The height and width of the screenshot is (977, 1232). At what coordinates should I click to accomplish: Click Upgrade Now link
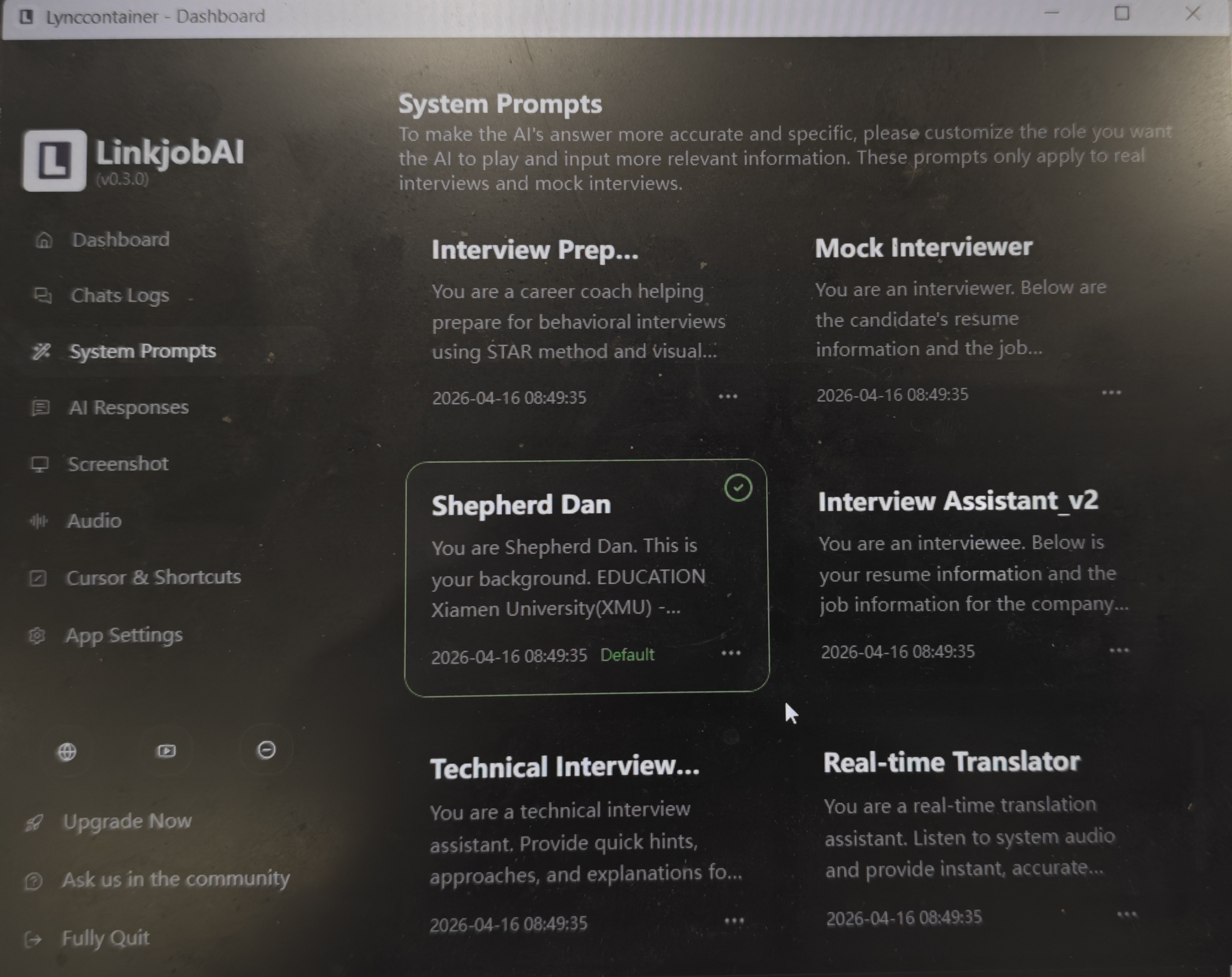point(127,822)
